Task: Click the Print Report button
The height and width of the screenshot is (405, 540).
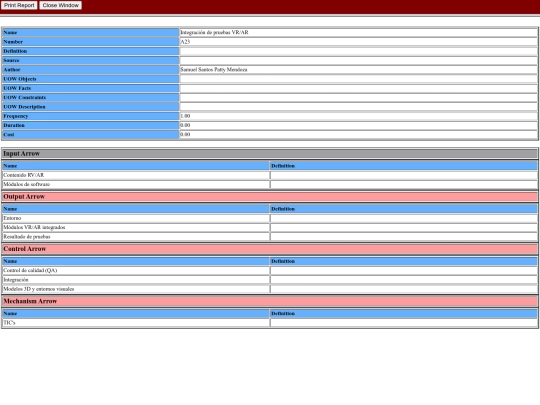Action: pyautogui.click(x=19, y=6)
